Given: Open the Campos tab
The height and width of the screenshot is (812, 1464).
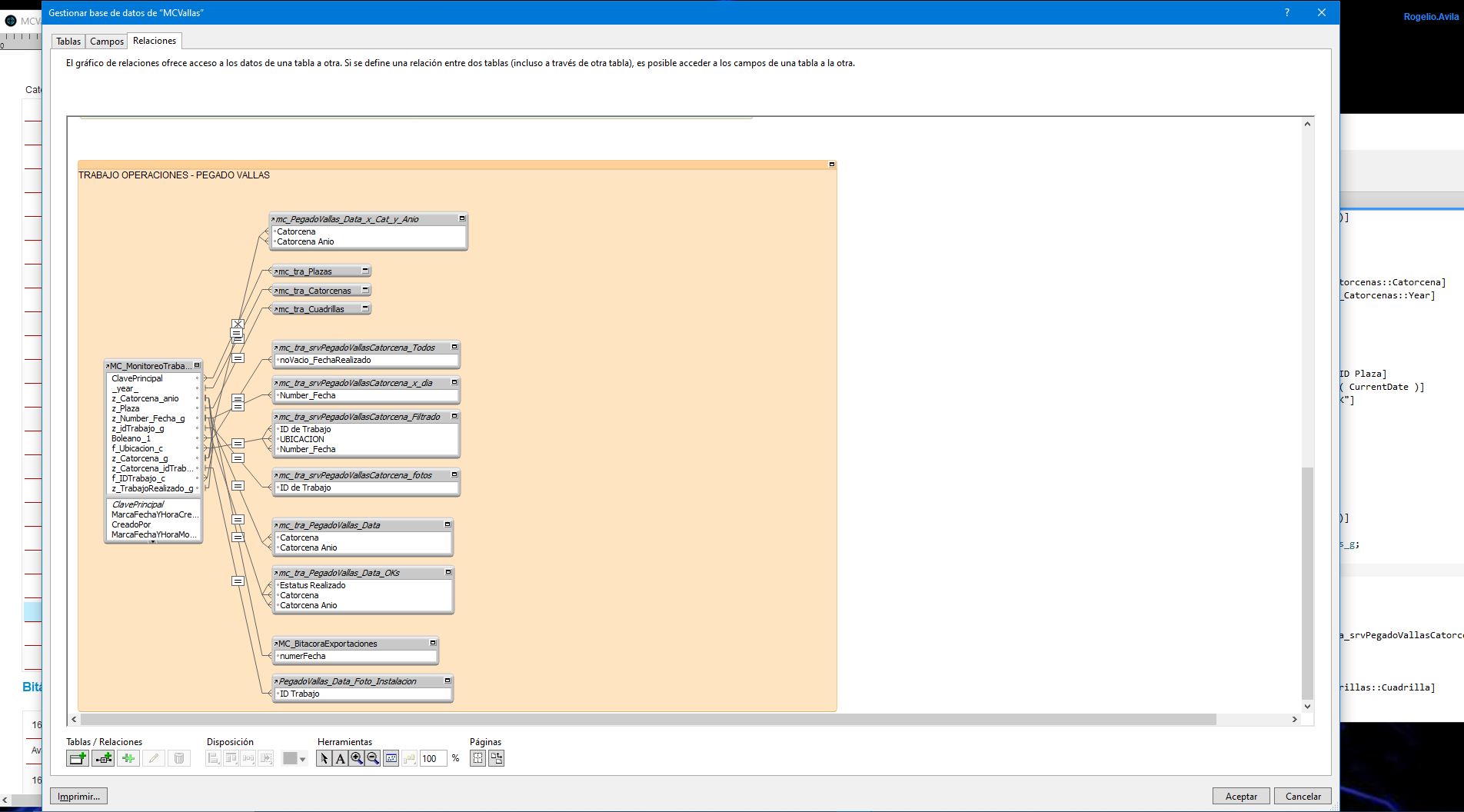Looking at the screenshot, I should pos(107,42).
